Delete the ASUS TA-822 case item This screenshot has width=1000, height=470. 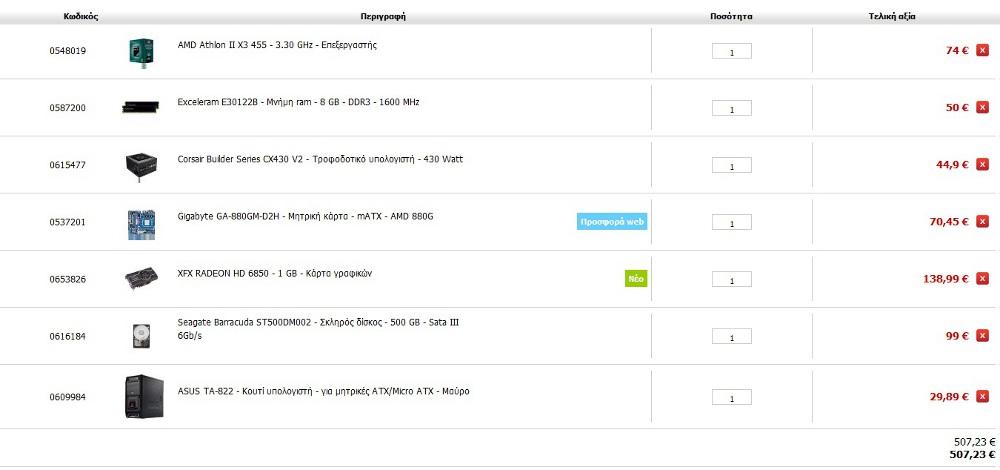982,397
